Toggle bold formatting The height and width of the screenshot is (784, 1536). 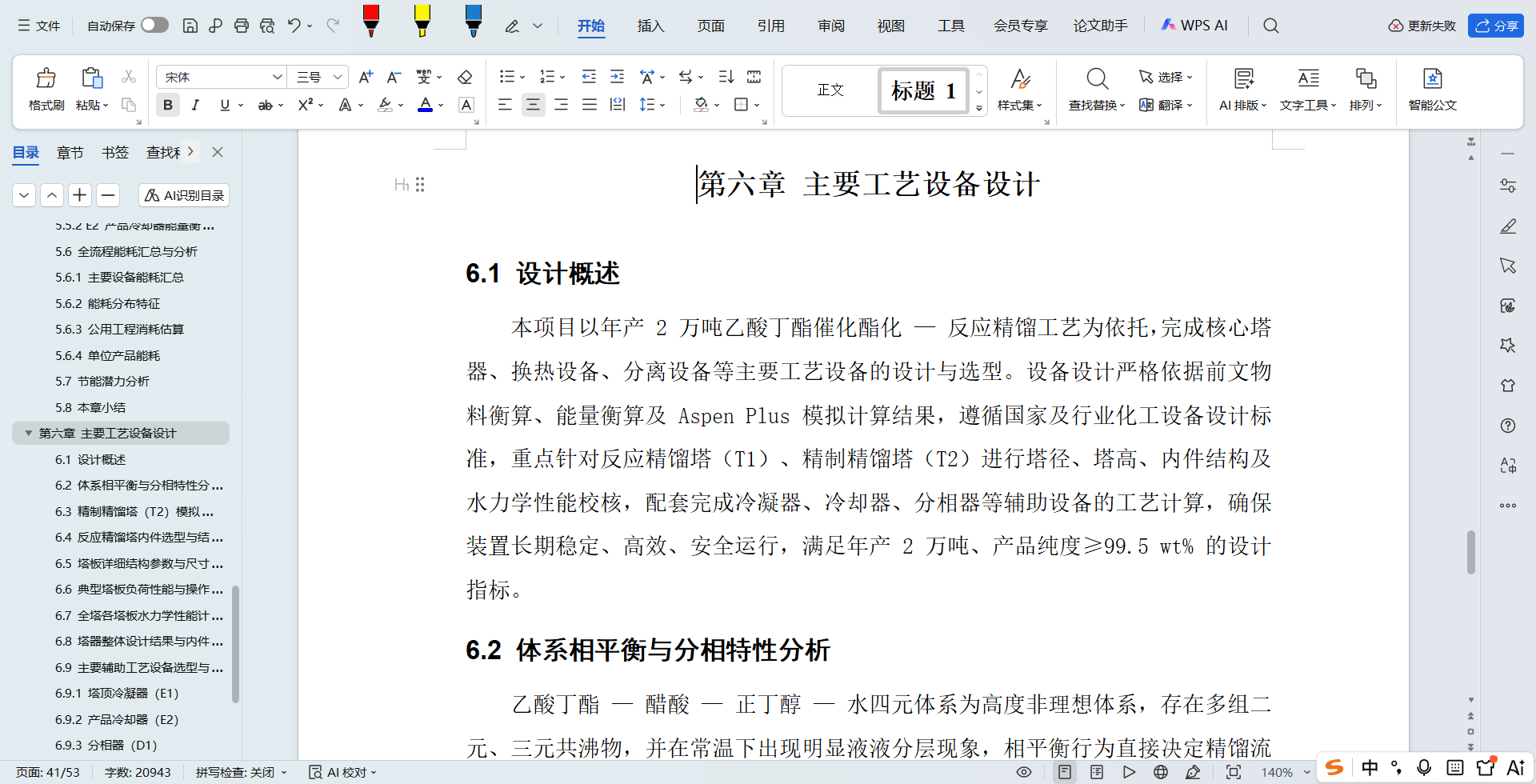point(168,105)
